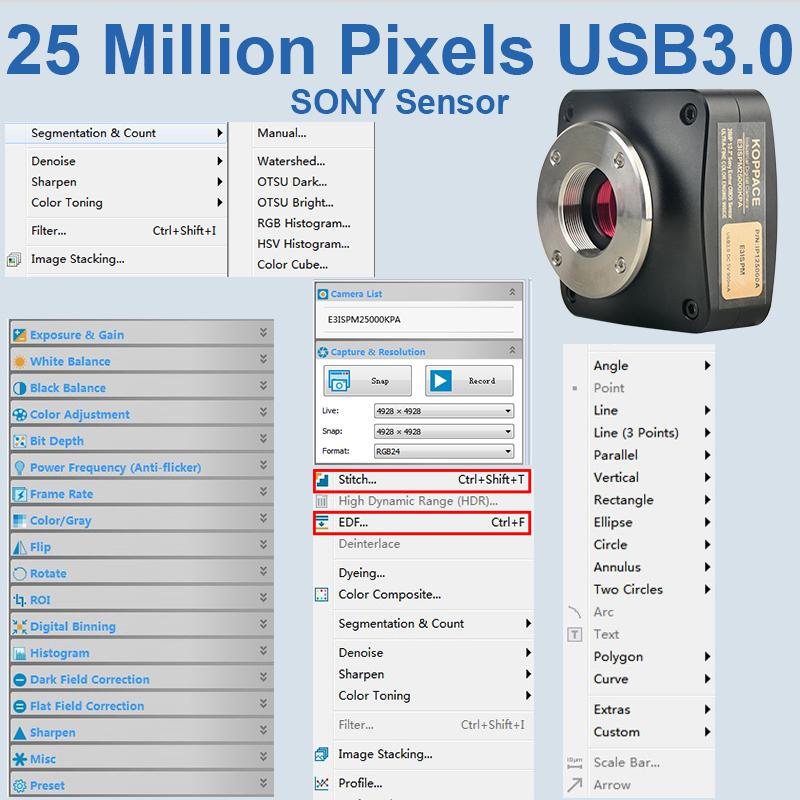Click the Histogram panel icon
The width and height of the screenshot is (800, 800).
(x=20, y=653)
